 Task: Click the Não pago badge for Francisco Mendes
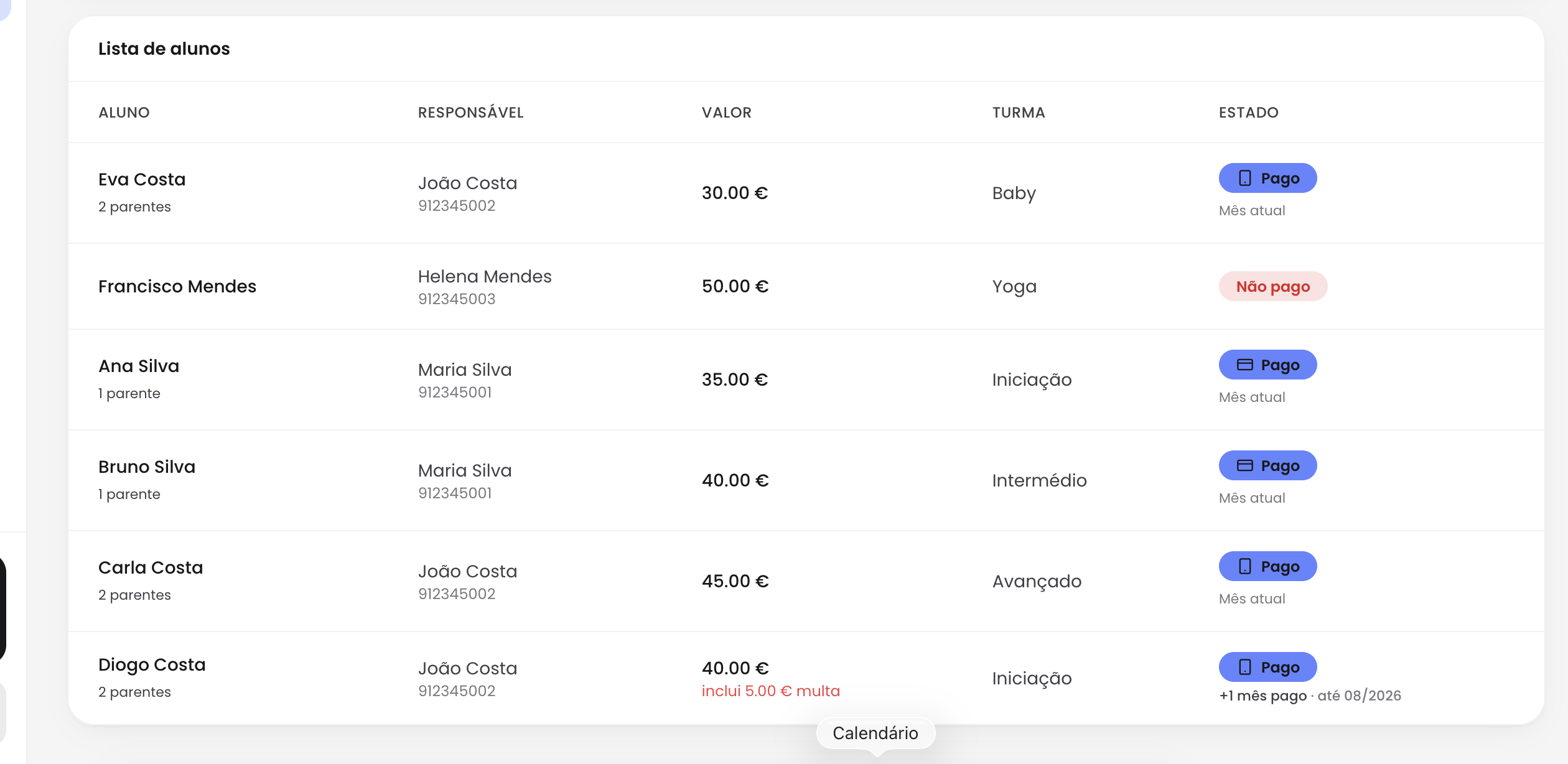[1272, 287]
